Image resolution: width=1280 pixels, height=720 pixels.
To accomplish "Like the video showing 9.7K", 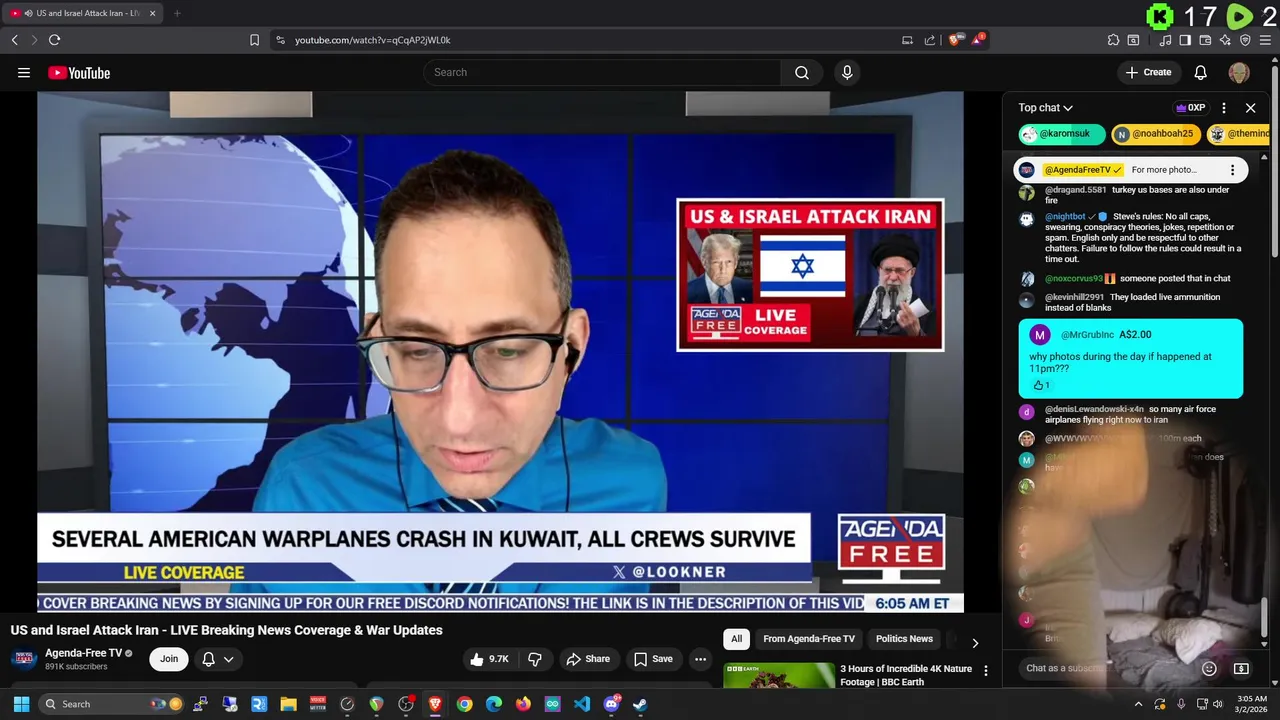I will click(490, 659).
